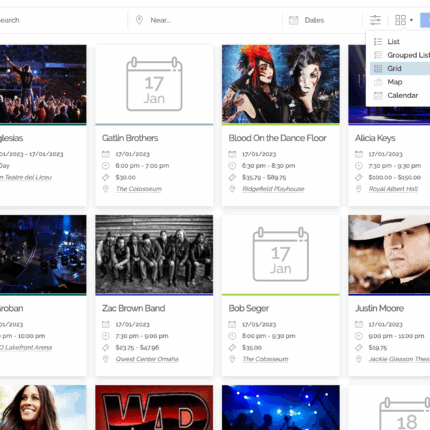Image resolution: width=430 pixels, height=430 pixels.
Task: Click the clock icon on Justin Moore card
Action: click(x=359, y=336)
